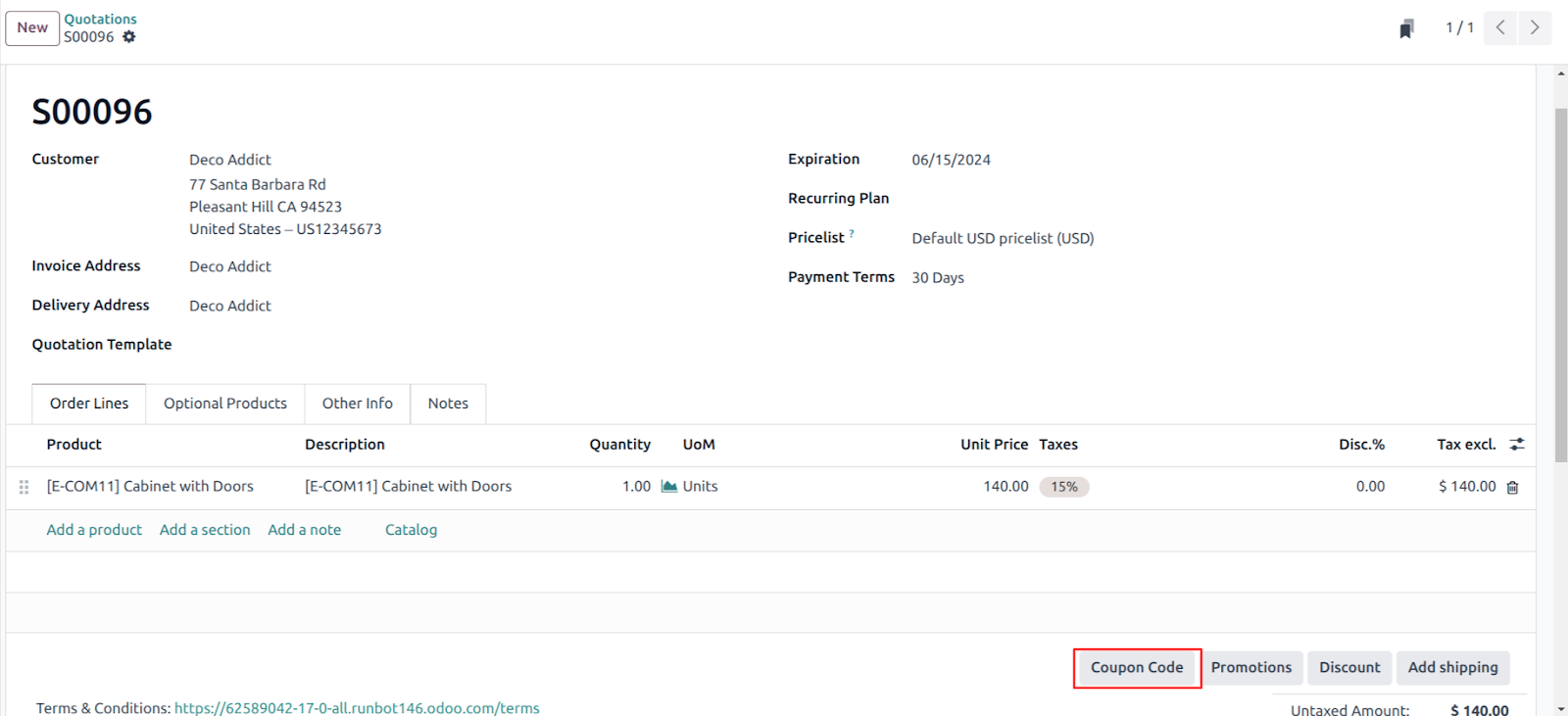1568x716 pixels.
Task: Open the gear actions menu beside S00096
Action: point(129,37)
